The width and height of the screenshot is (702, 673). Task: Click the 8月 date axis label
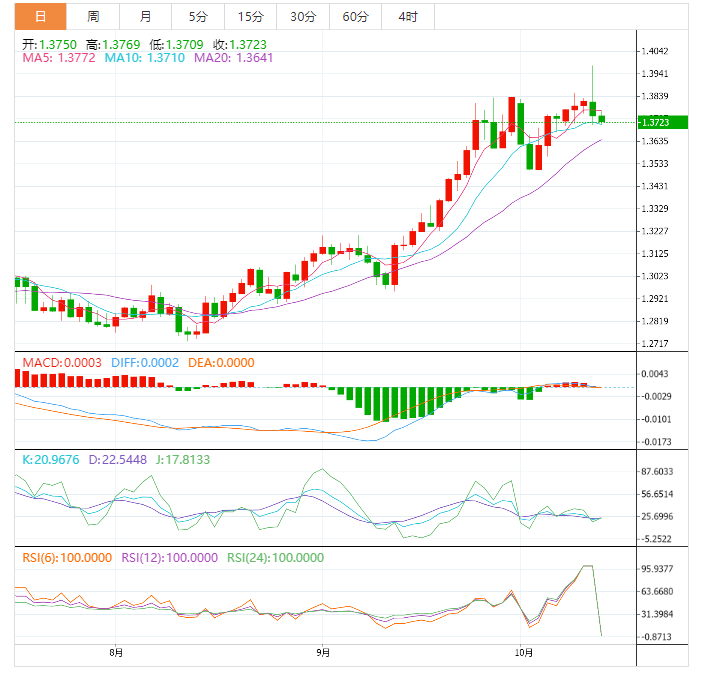click(x=116, y=652)
